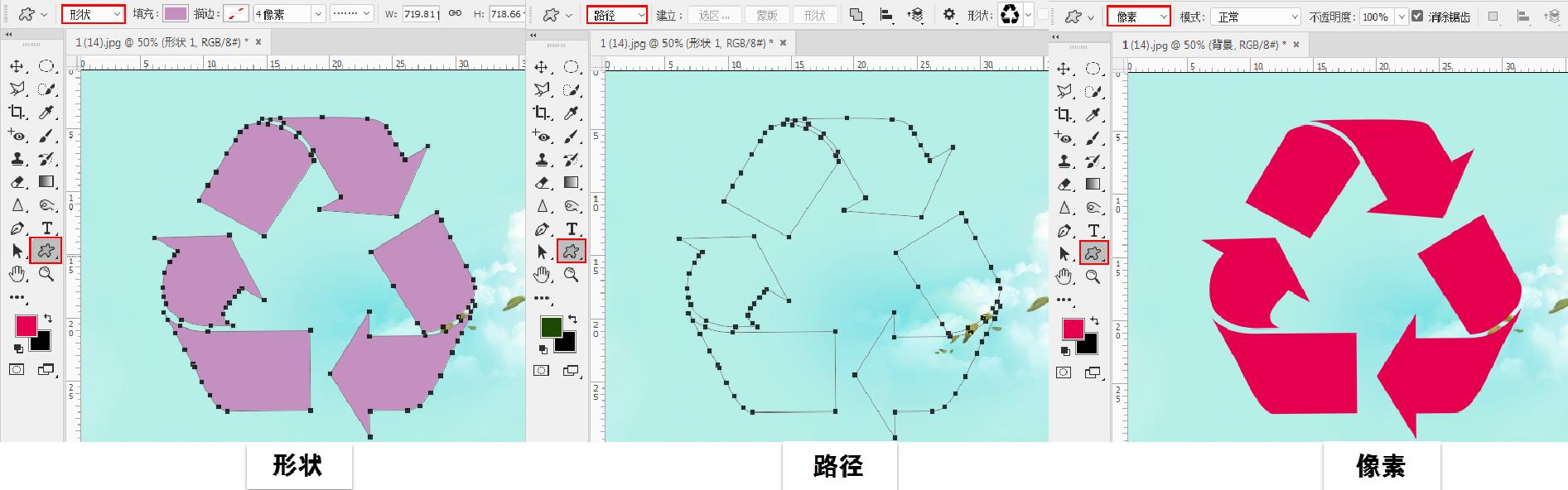
Task: Select Elliptical Marquee tool in the 形状 window
Action: (46, 66)
